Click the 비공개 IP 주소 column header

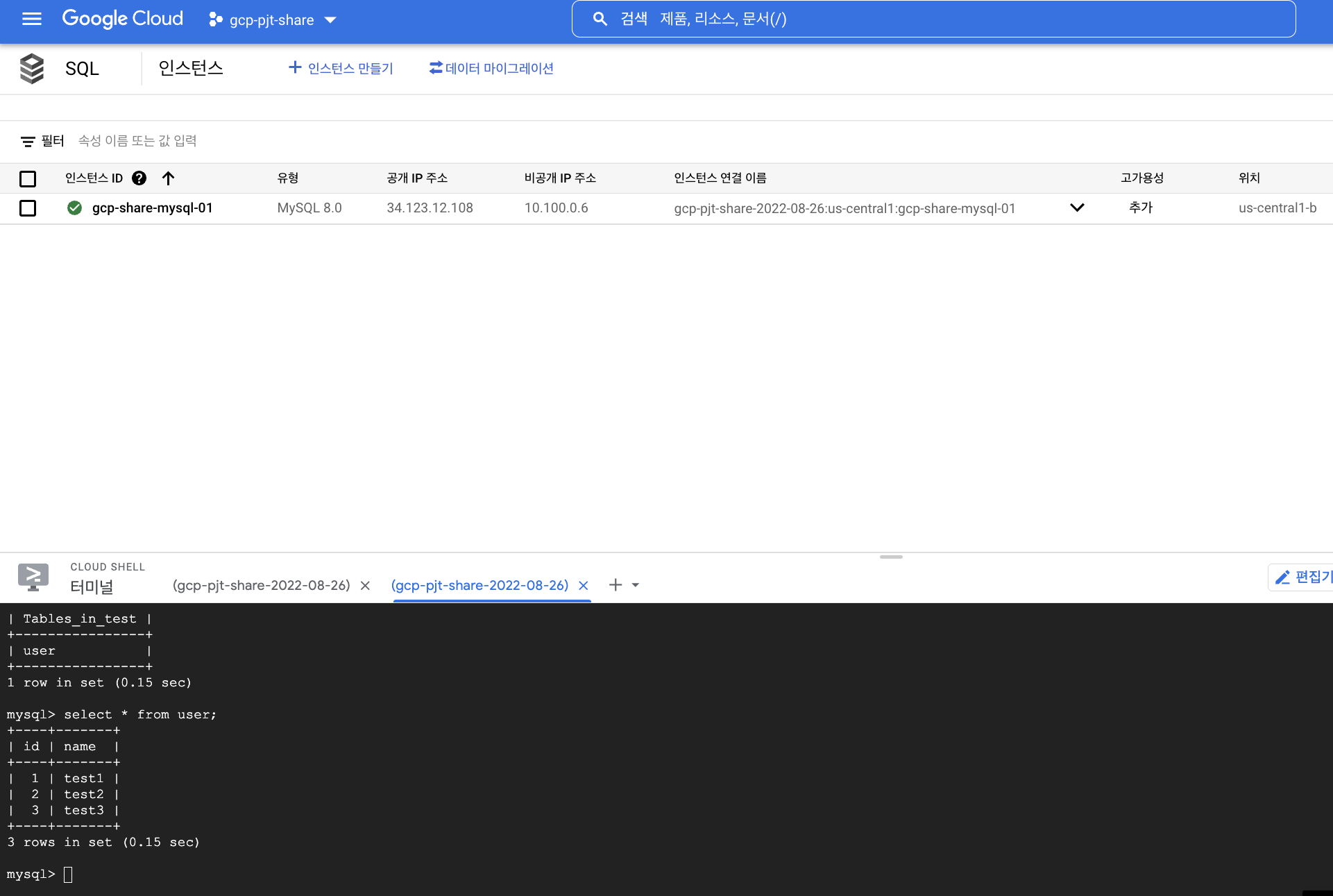click(x=560, y=178)
